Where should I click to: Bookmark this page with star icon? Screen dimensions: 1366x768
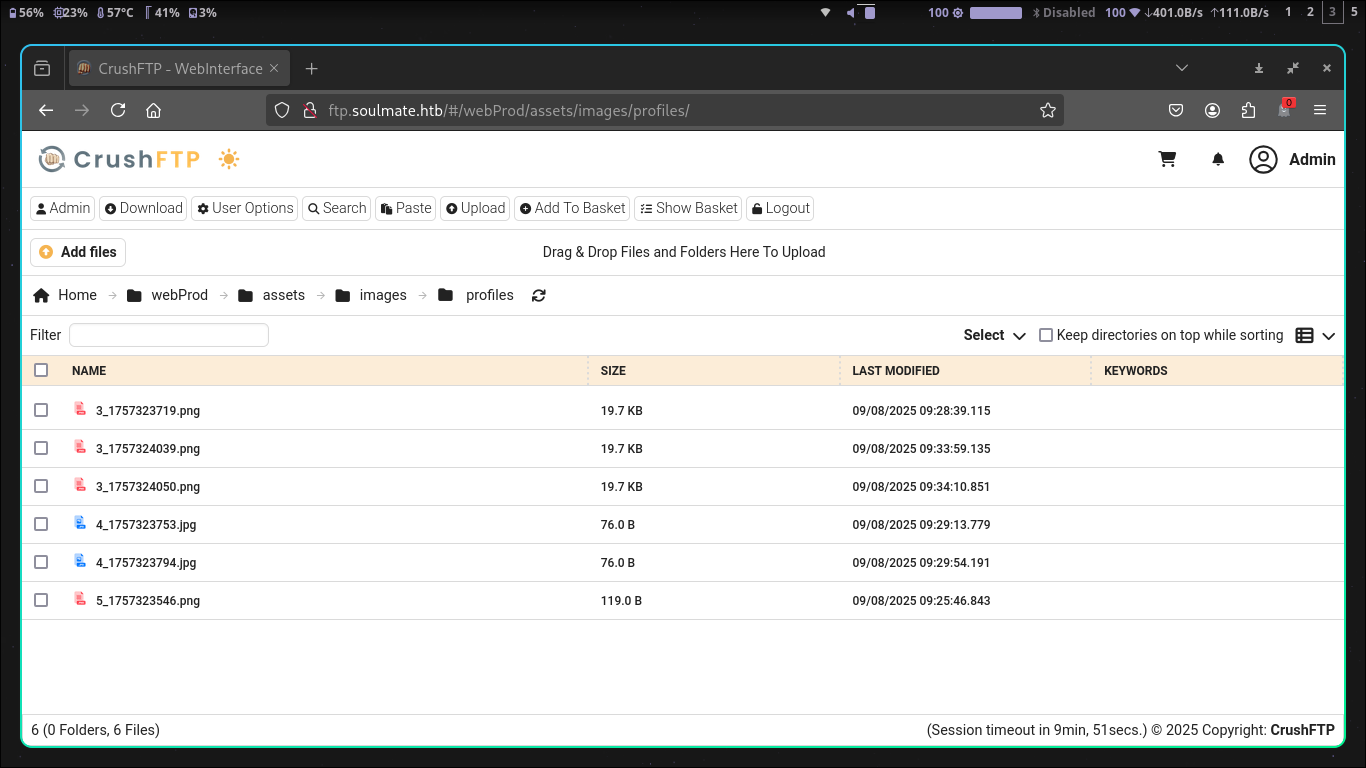point(1047,110)
